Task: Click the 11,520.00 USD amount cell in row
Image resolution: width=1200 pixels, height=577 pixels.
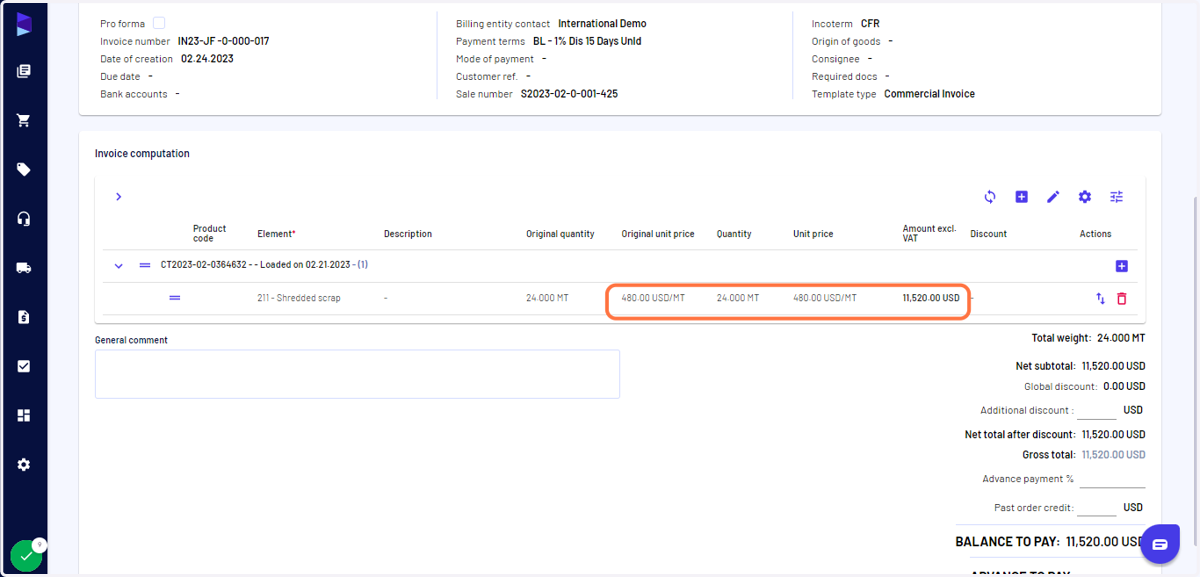Action: pyautogui.click(x=931, y=298)
